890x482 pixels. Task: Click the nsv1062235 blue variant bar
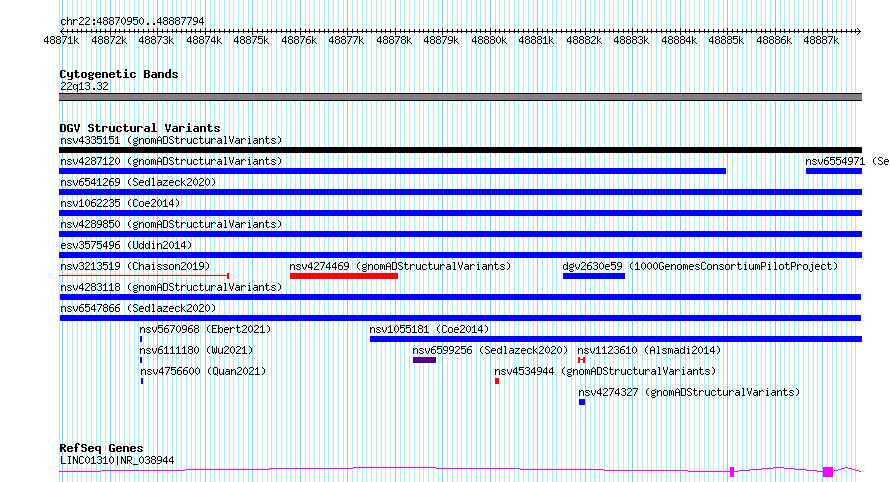click(460, 213)
